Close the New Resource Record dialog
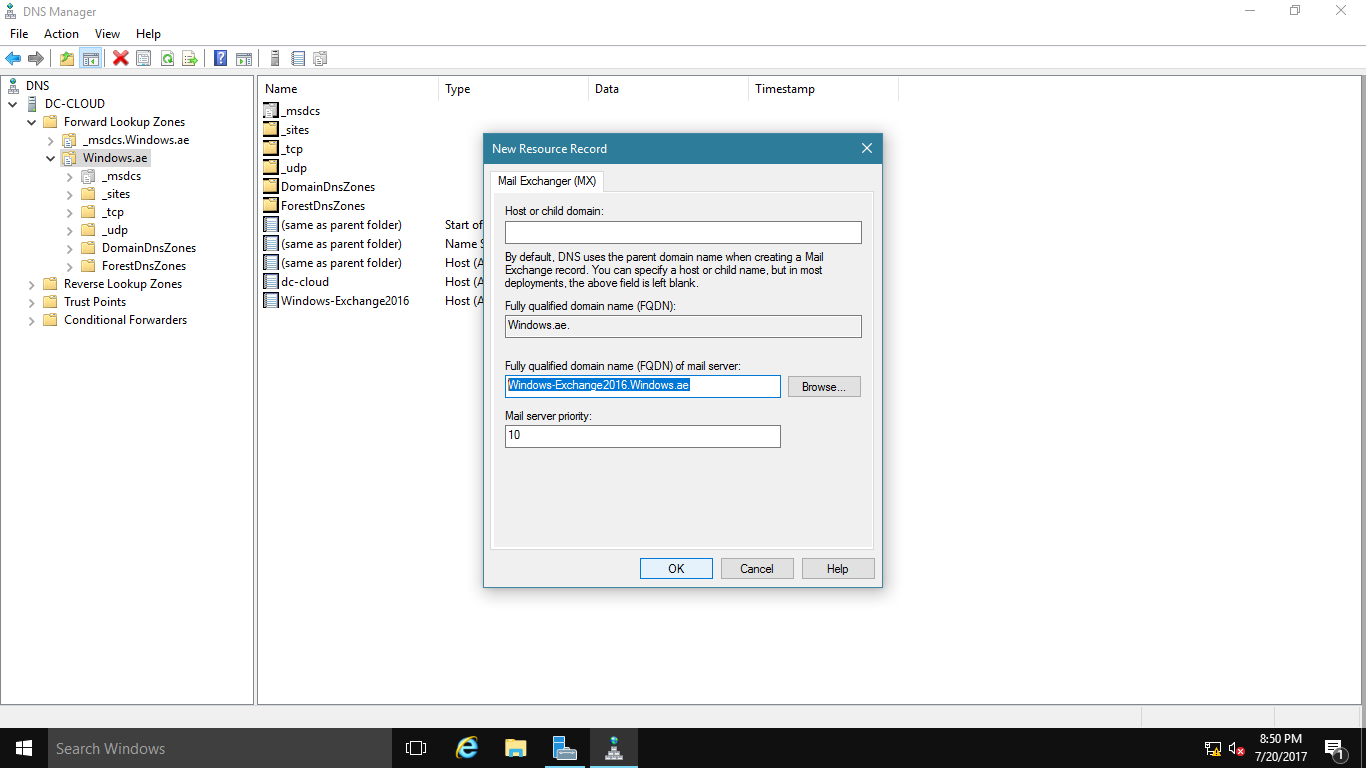 pos(867,148)
